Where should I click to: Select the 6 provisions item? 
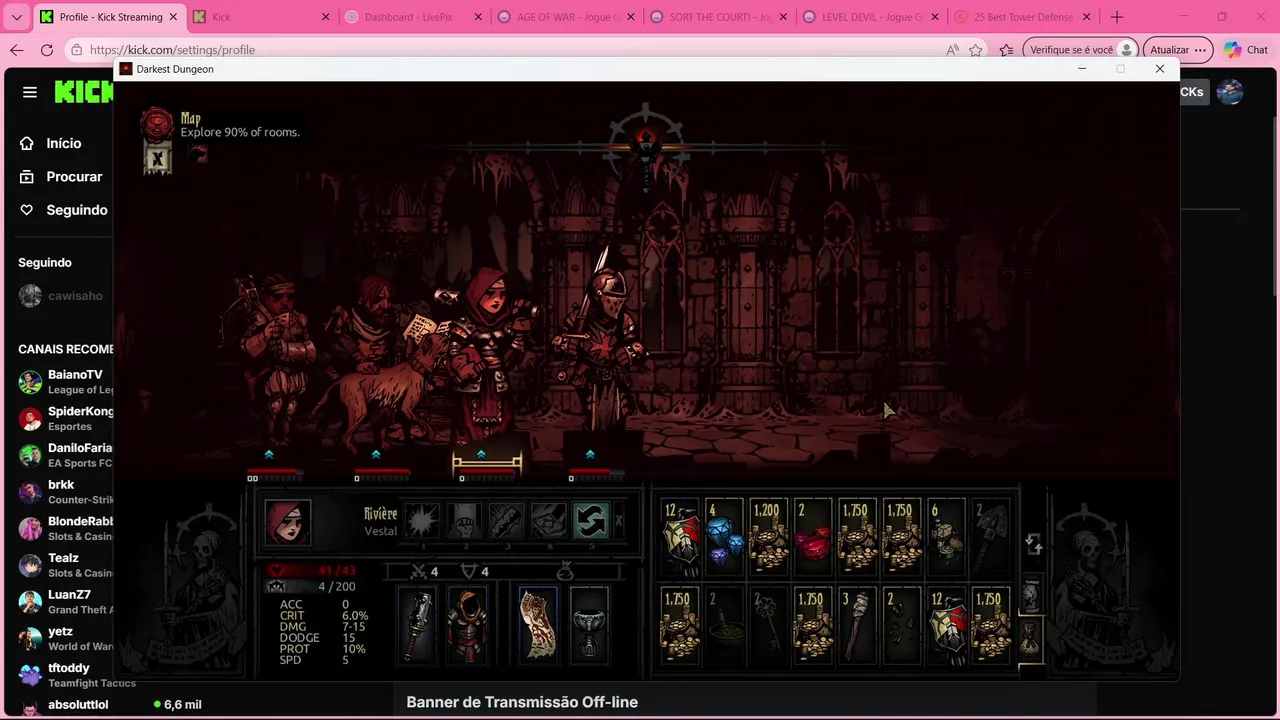point(946,537)
